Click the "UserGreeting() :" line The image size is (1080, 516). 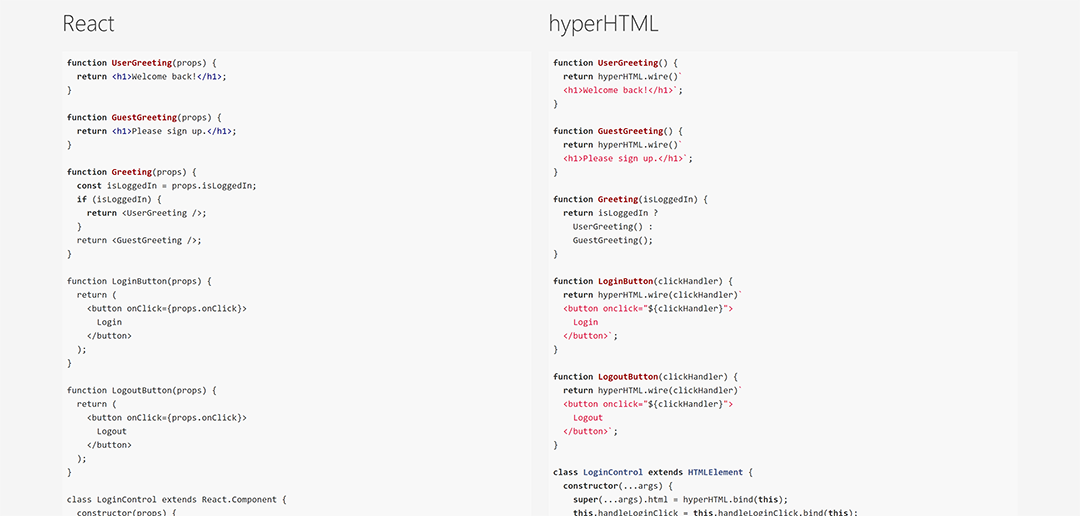tap(612, 227)
